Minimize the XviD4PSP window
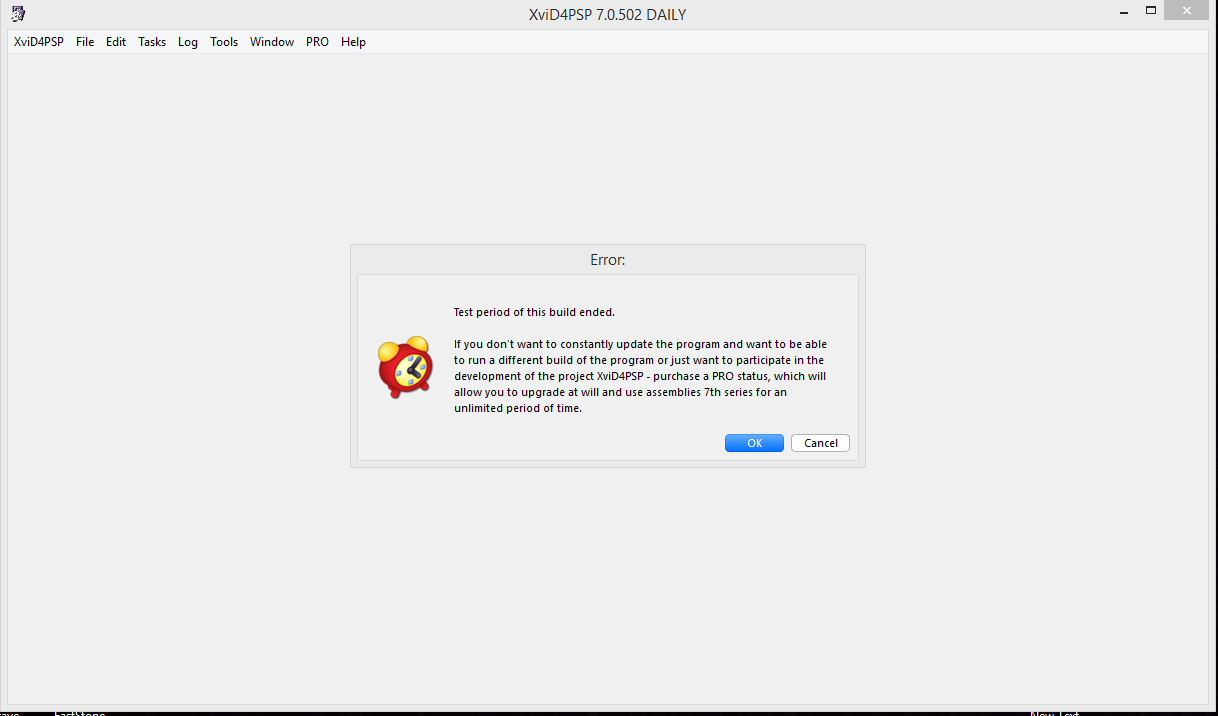The height and width of the screenshot is (716, 1218). tap(1125, 11)
